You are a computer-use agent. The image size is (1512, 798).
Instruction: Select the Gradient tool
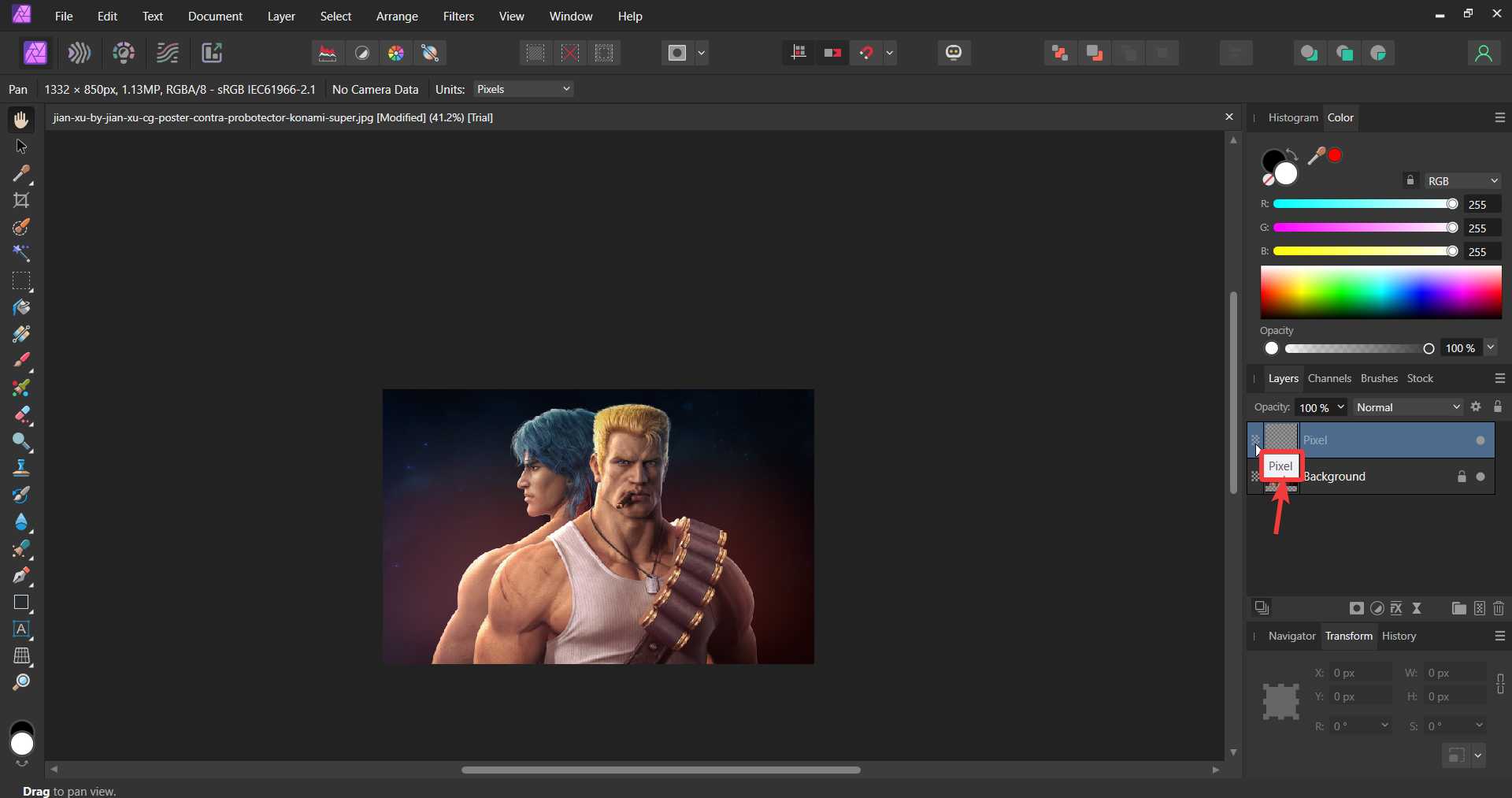pos(21,334)
